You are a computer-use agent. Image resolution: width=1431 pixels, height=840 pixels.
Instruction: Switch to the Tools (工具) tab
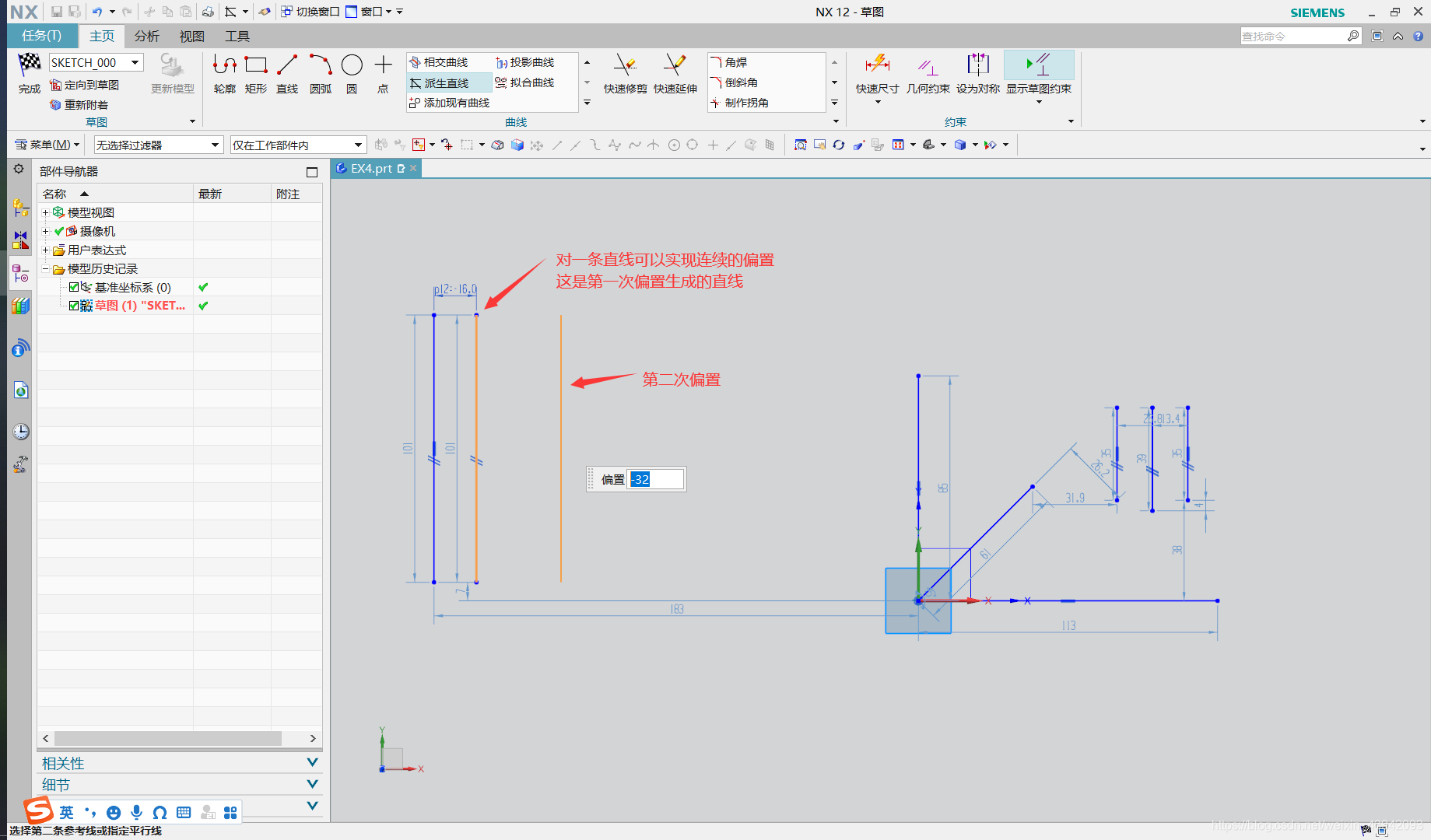coord(237,36)
